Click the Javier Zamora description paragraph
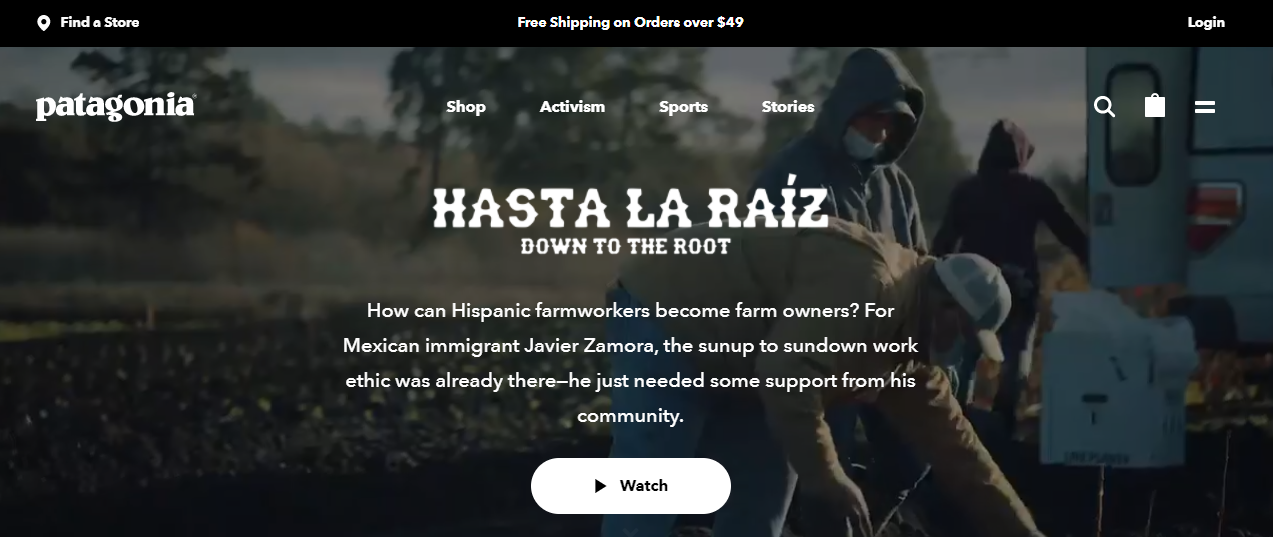Screen dimensions: 1273x537 (630, 363)
